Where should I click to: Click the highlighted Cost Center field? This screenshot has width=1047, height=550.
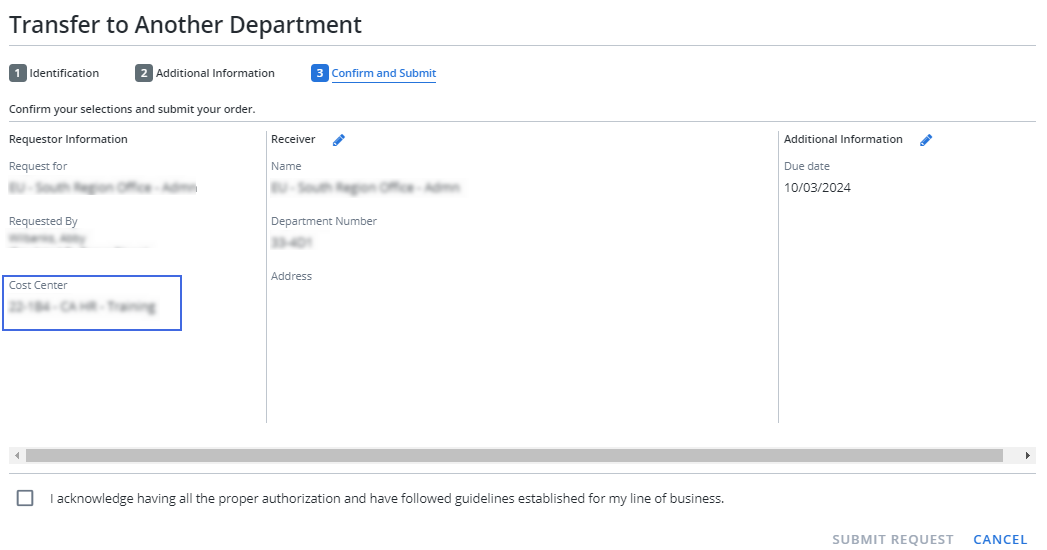coord(92,303)
